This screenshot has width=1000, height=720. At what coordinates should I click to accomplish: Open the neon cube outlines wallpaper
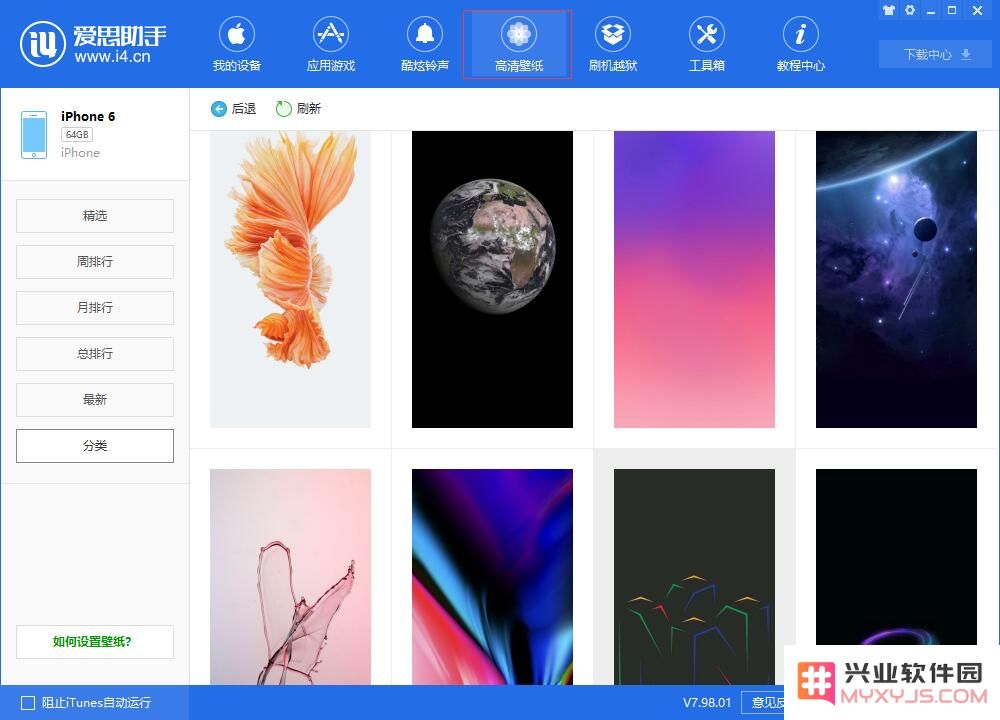pyautogui.click(x=695, y=577)
